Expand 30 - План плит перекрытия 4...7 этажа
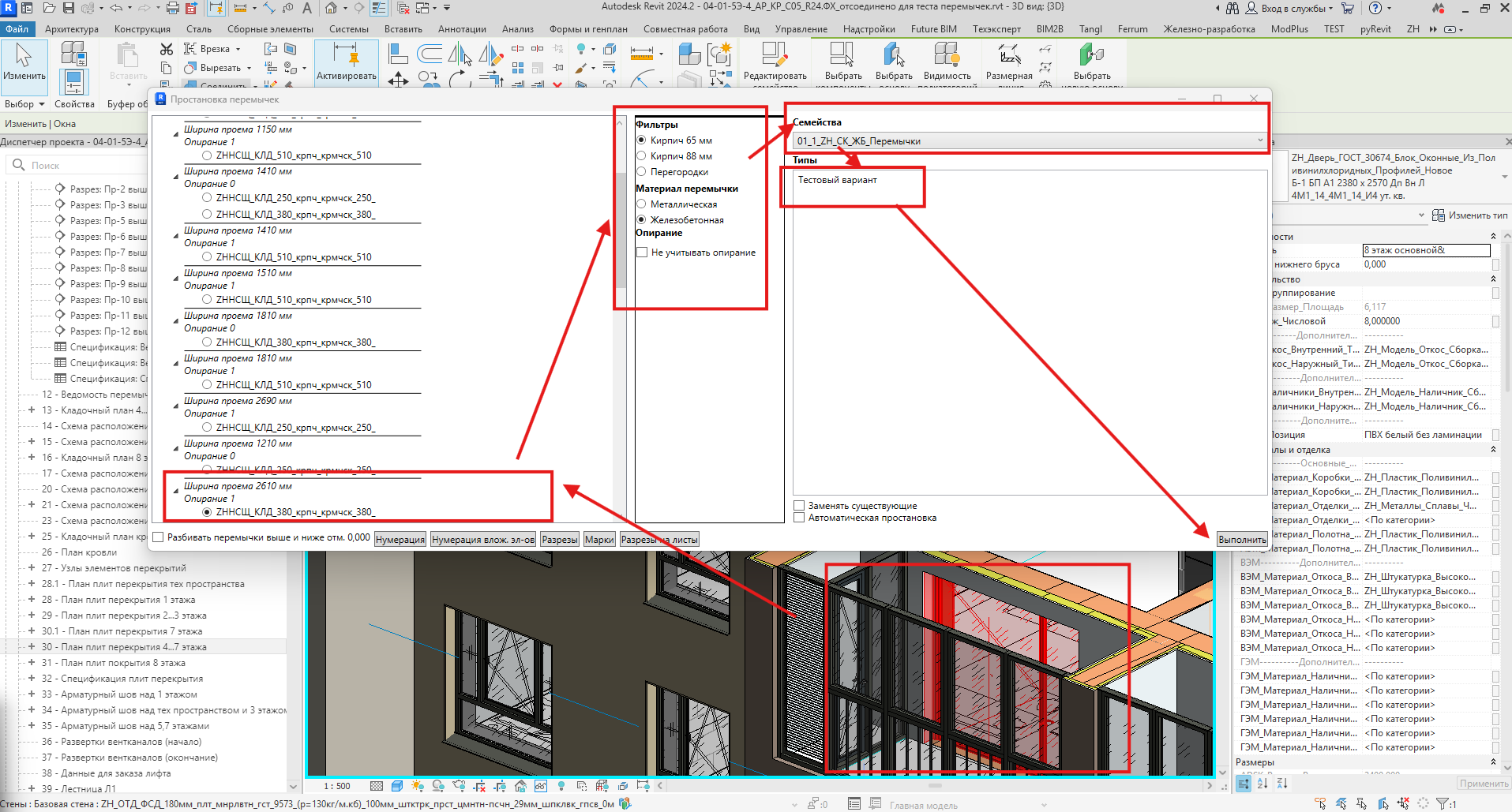 (x=32, y=646)
